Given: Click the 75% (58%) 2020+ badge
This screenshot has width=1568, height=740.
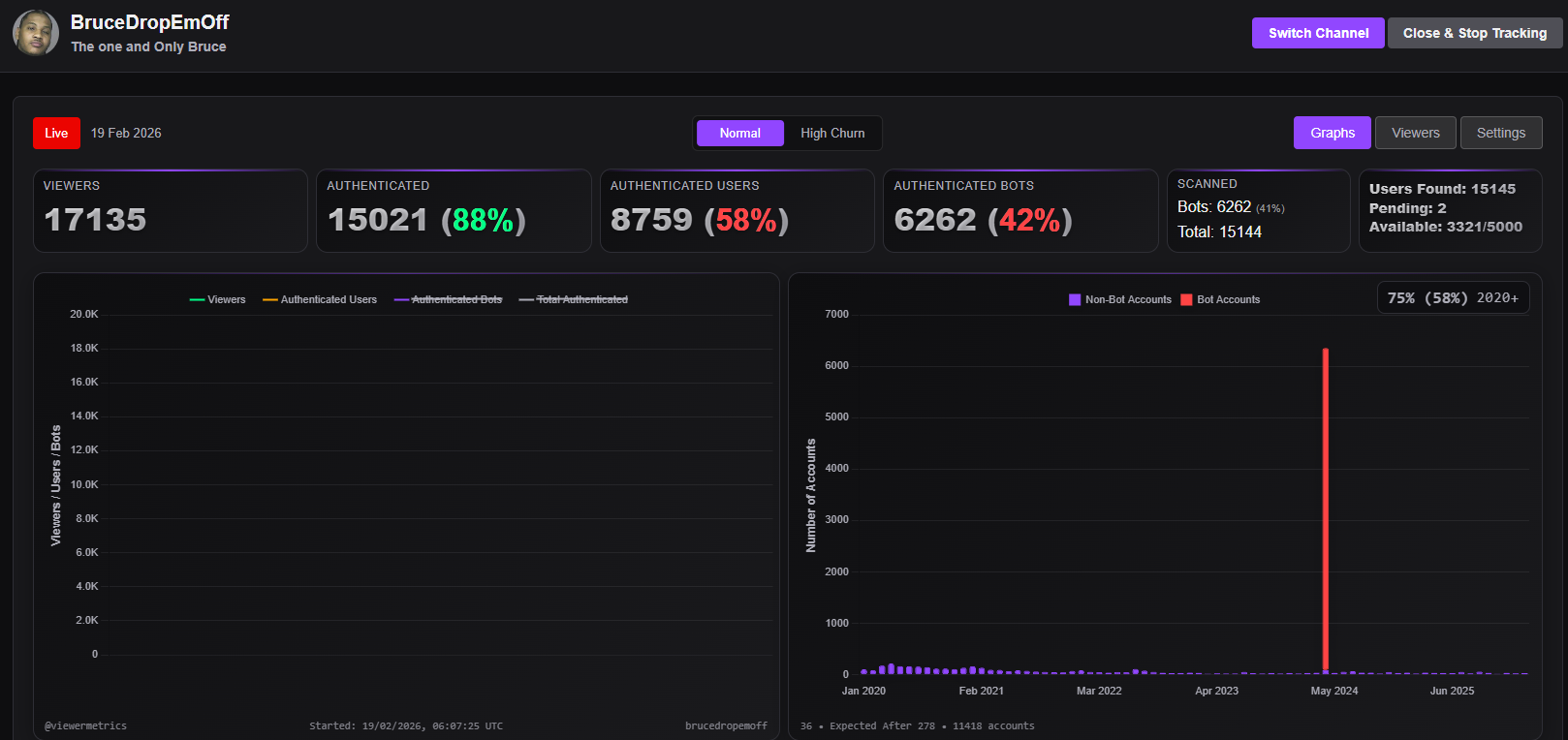Looking at the screenshot, I should pyautogui.click(x=1453, y=297).
